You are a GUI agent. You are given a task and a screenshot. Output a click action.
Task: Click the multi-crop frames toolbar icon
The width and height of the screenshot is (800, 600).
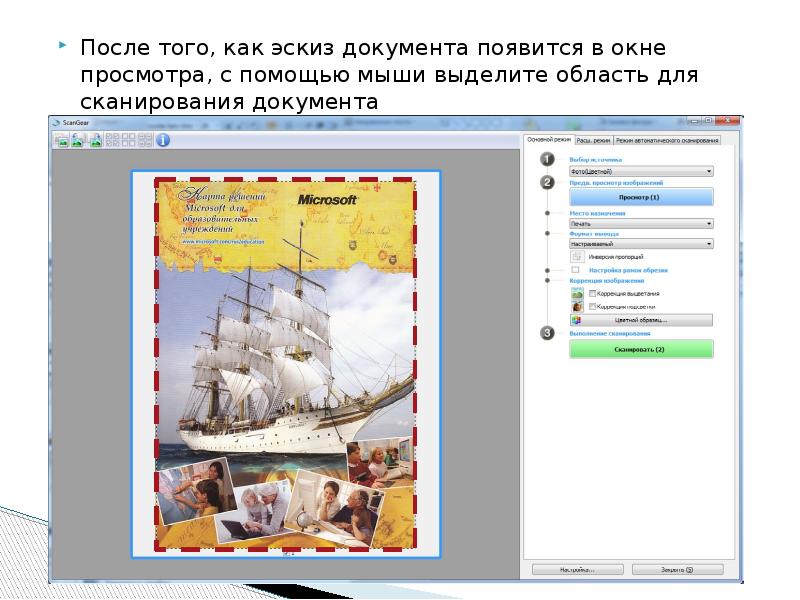pyautogui.click(x=145, y=140)
